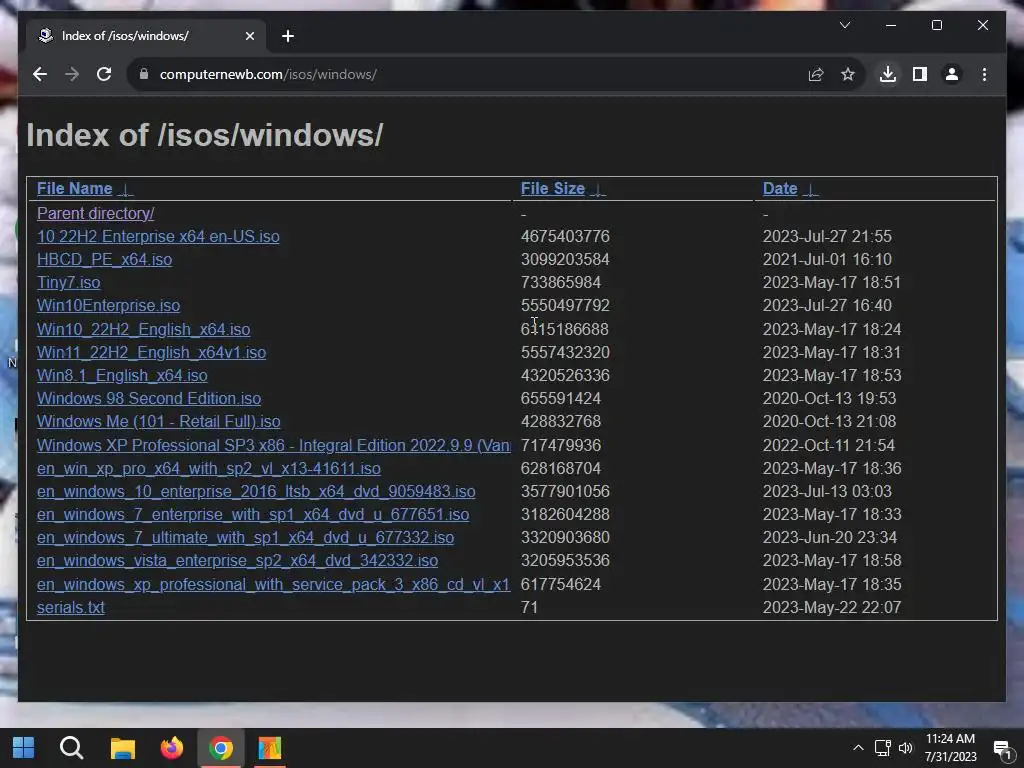Image resolution: width=1024 pixels, height=768 pixels.
Task: Bookmark this page with the star icon
Action: 848,74
